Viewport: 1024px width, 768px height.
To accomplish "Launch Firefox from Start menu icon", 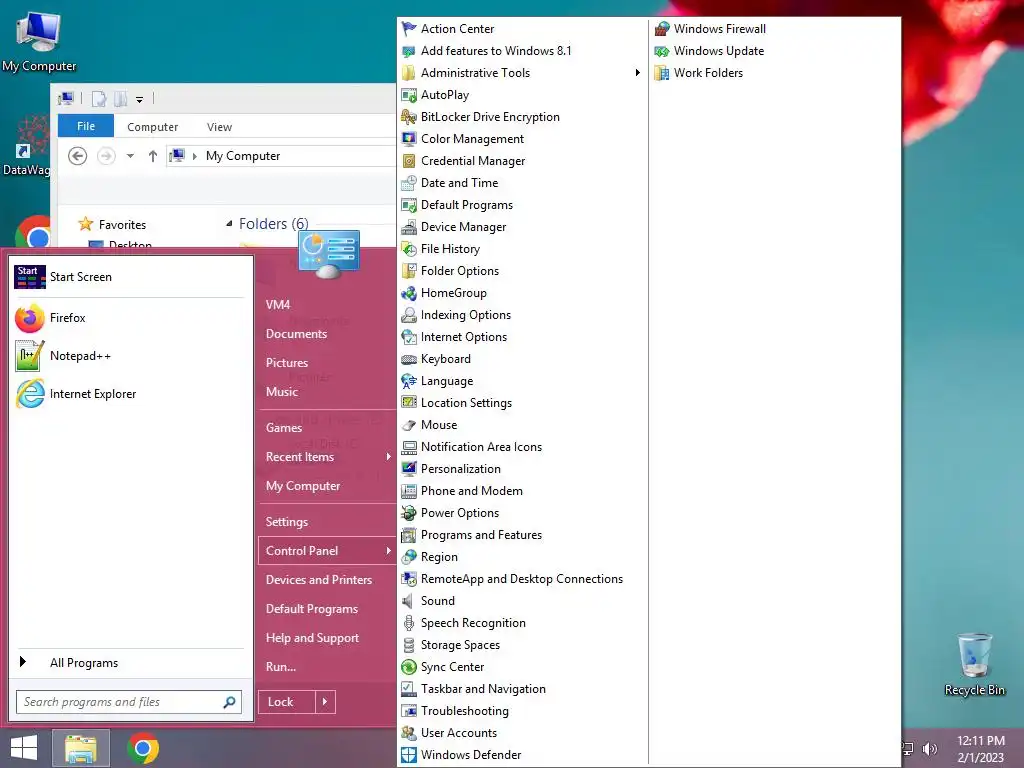I will coord(30,318).
